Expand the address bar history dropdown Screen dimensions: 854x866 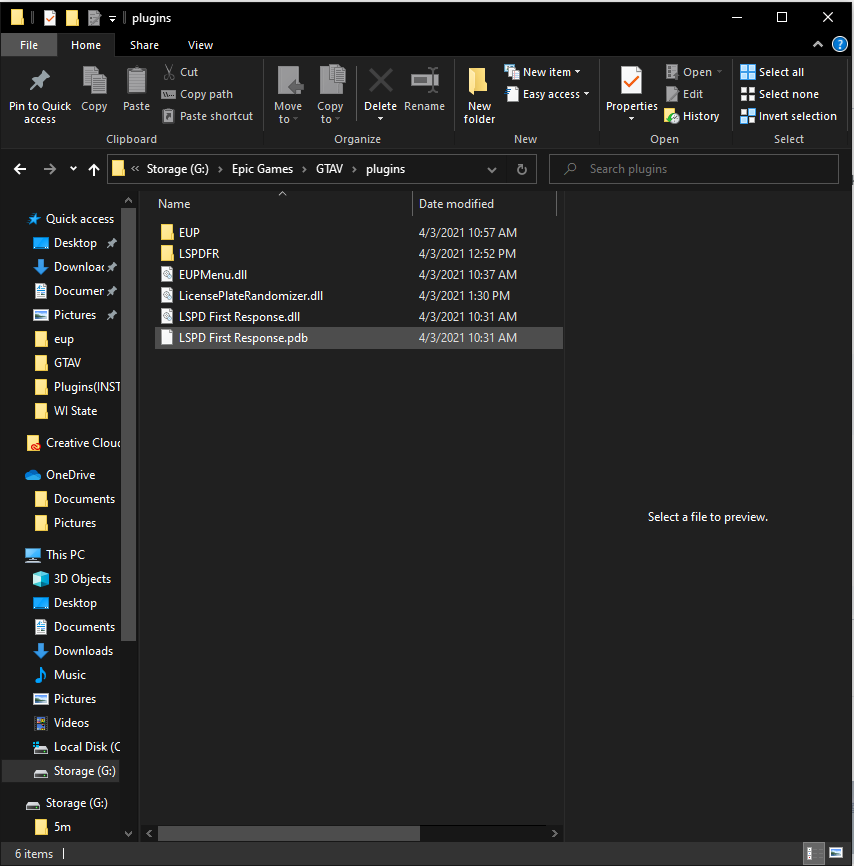click(x=492, y=170)
